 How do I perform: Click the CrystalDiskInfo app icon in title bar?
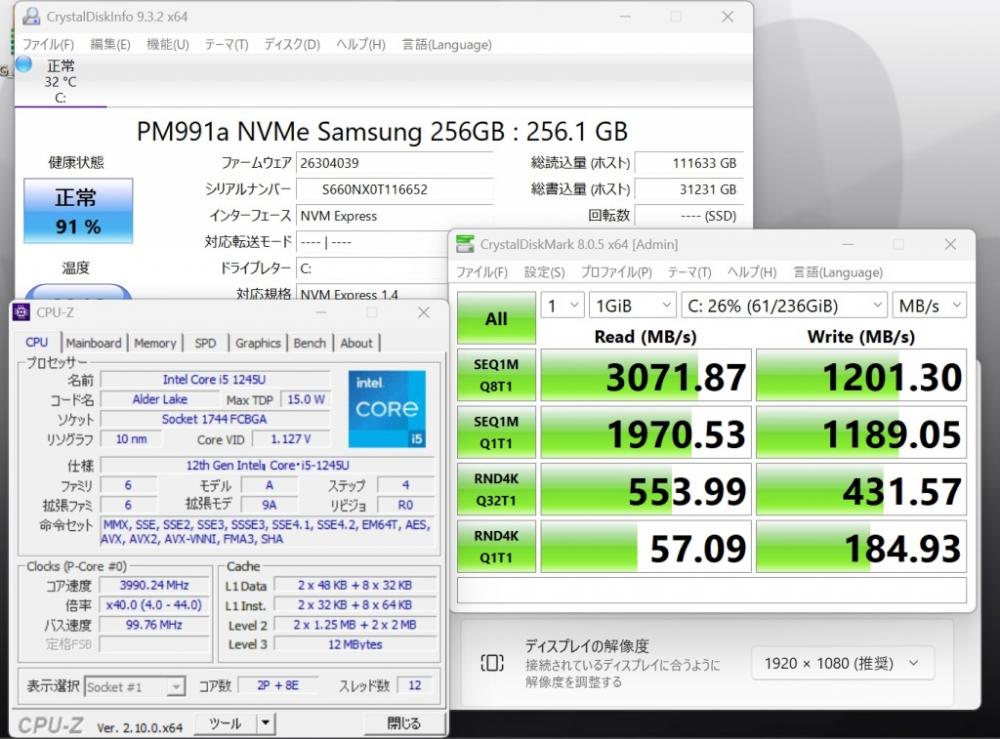point(31,17)
